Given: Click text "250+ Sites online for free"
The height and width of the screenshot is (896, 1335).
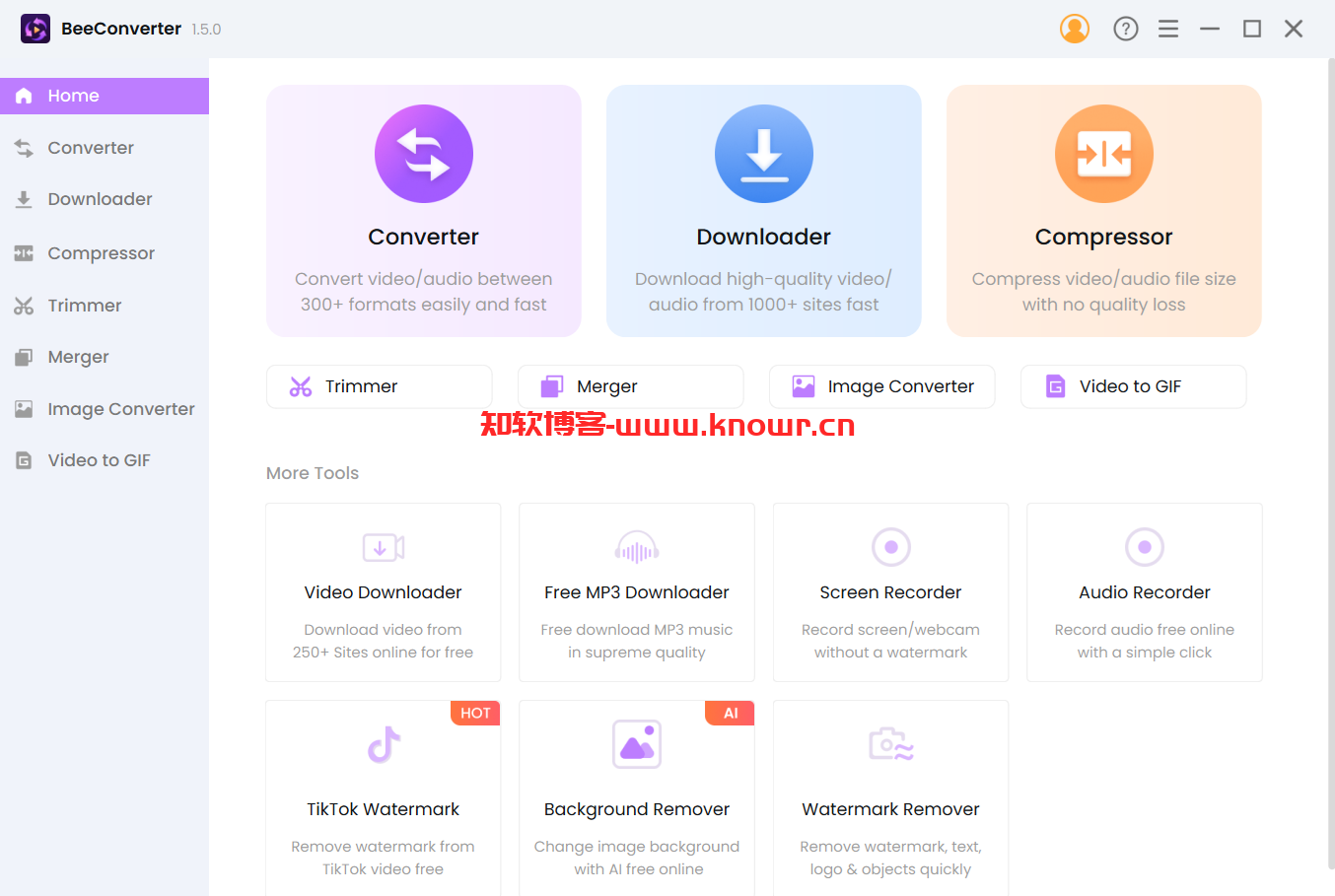Looking at the screenshot, I should 384,653.
